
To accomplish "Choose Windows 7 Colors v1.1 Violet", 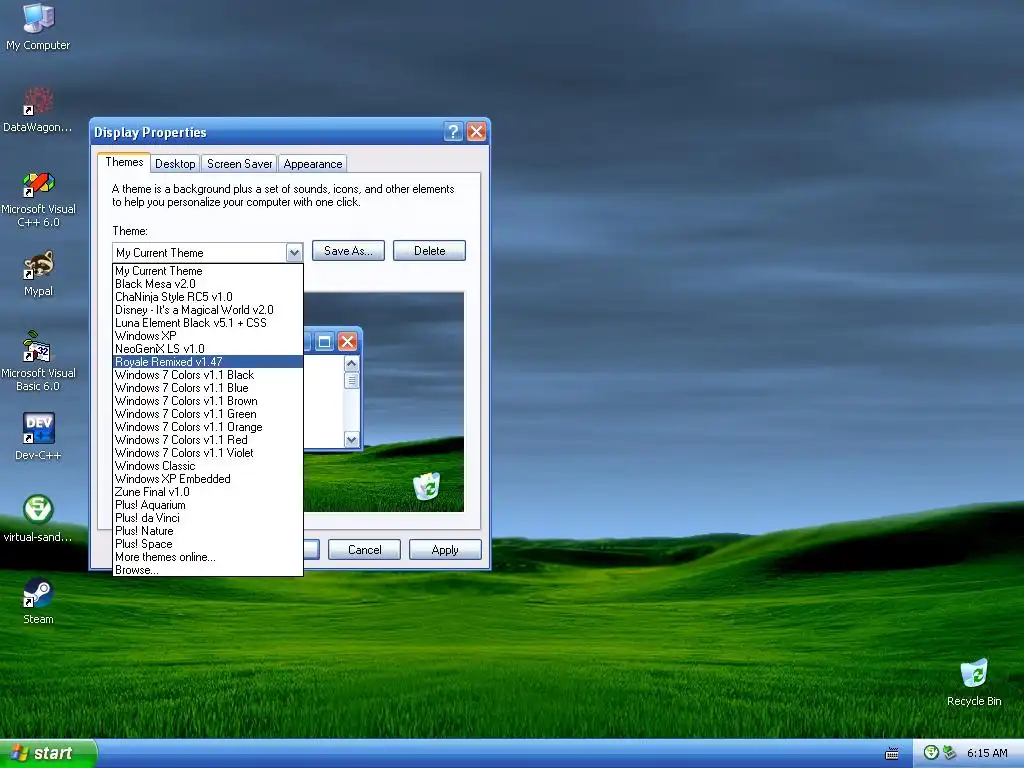I will point(208,453).
